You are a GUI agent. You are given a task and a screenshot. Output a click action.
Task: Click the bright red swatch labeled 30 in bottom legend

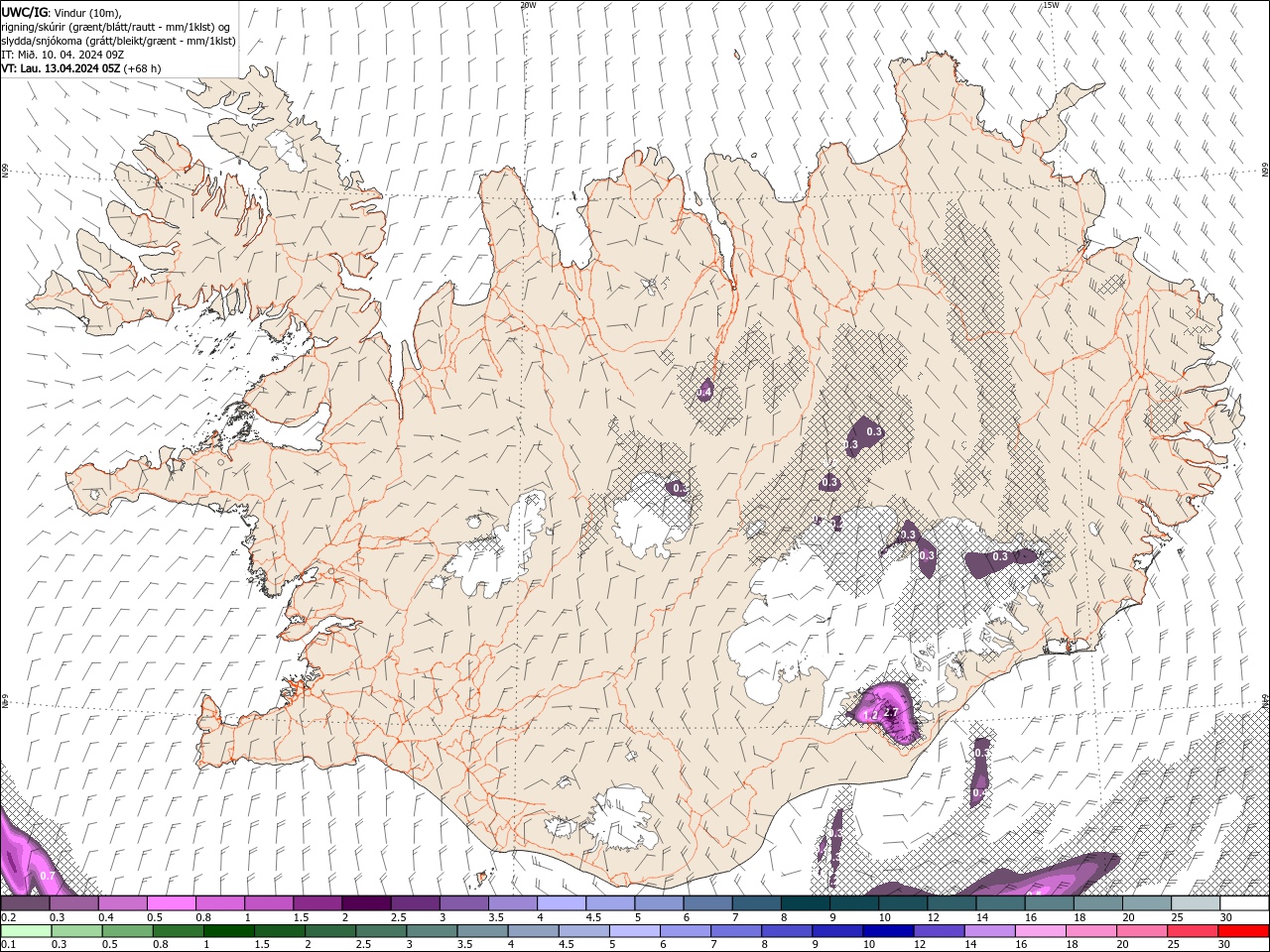pos(1243,931)
